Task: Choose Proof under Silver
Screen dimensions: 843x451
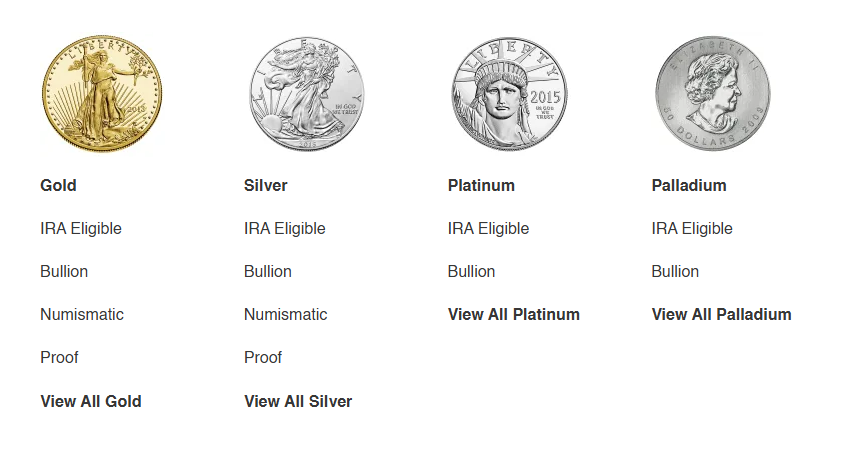Action: 263,357
